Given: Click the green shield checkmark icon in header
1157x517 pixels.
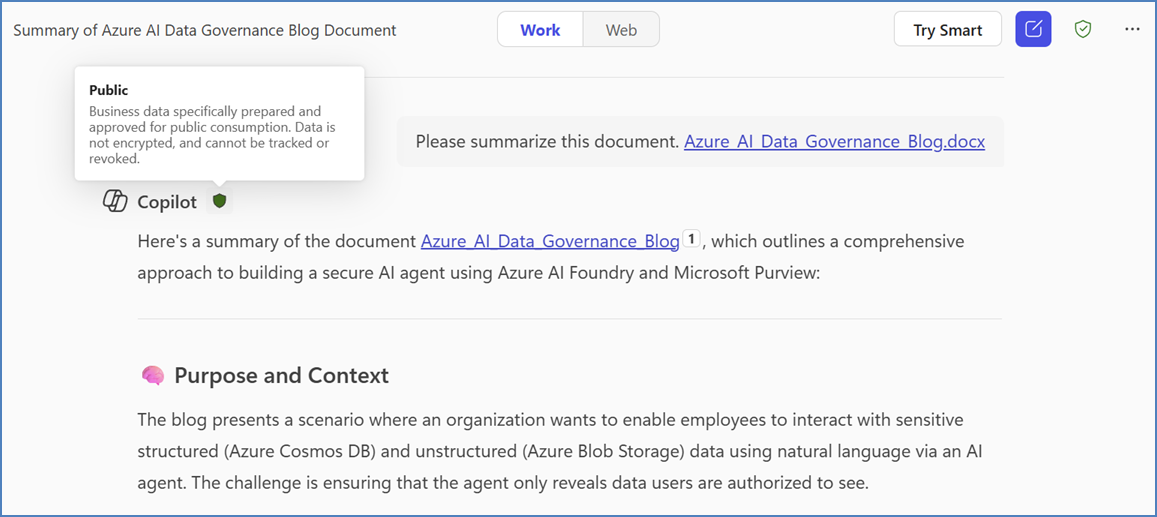Looking at the screenshot, I should pyautogui.click(x=1082, y=30).
